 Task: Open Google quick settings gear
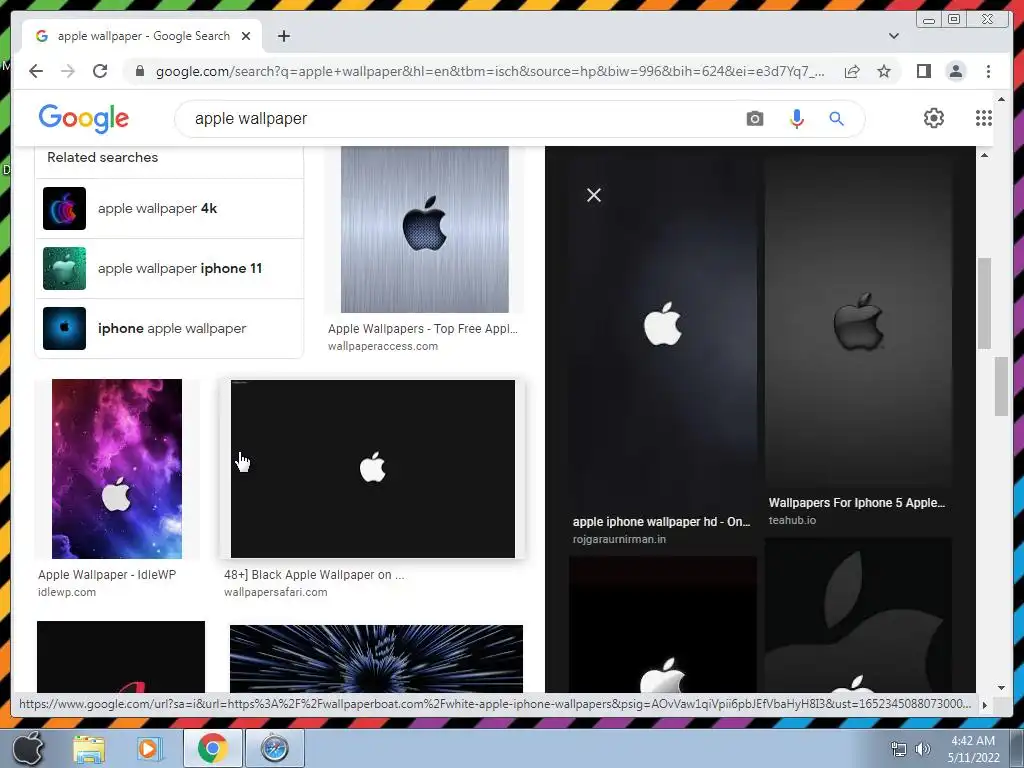[934, 118]
